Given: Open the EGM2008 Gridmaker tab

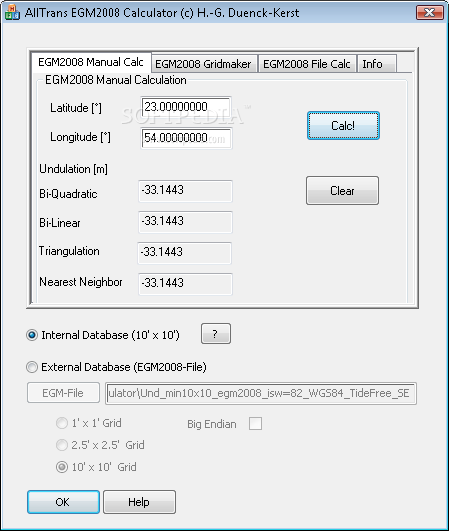Looking at the screenshot, I should 204,64.
